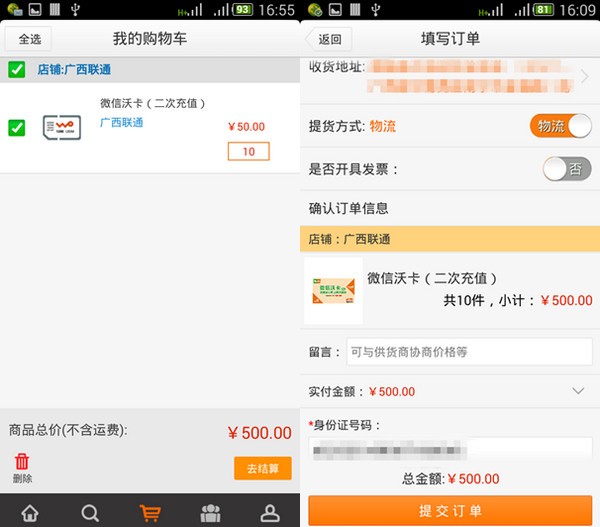Open the 微信沃卡 product thumbnail in order
600x527 pixels.
(x=333, y=291)
